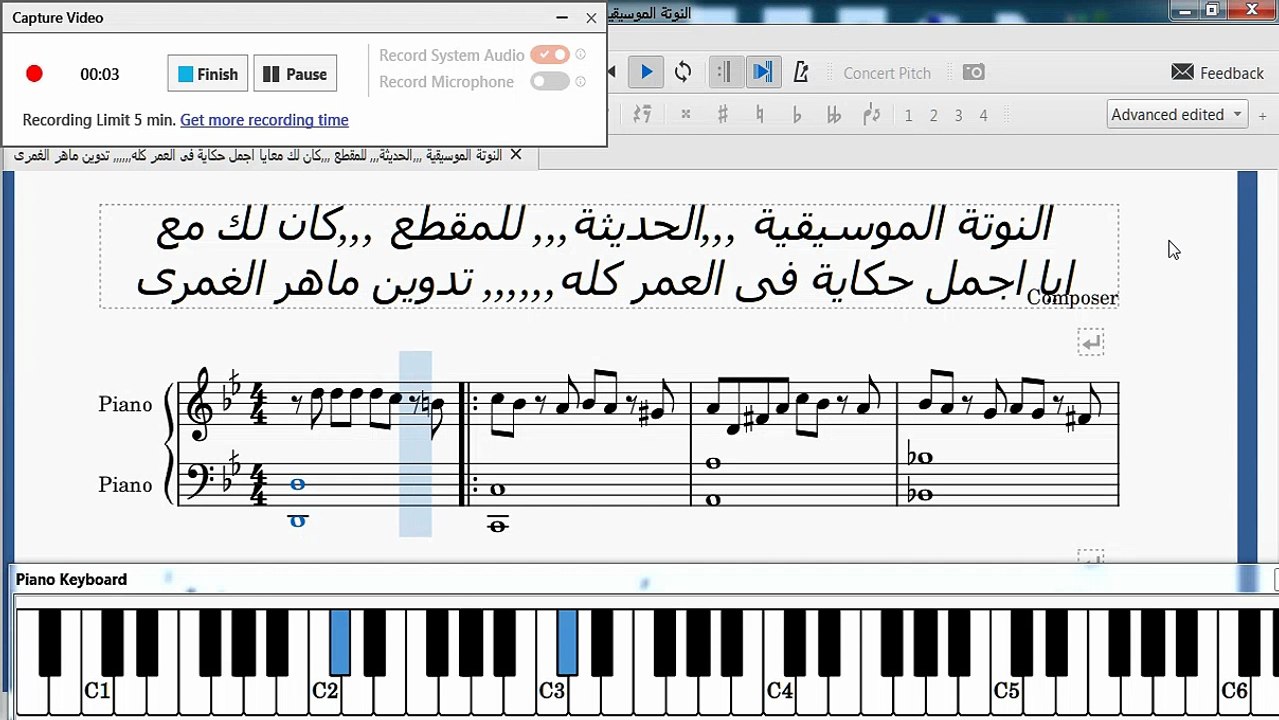
Task: Select the treble clef on top staff
Action: (199, 404)
